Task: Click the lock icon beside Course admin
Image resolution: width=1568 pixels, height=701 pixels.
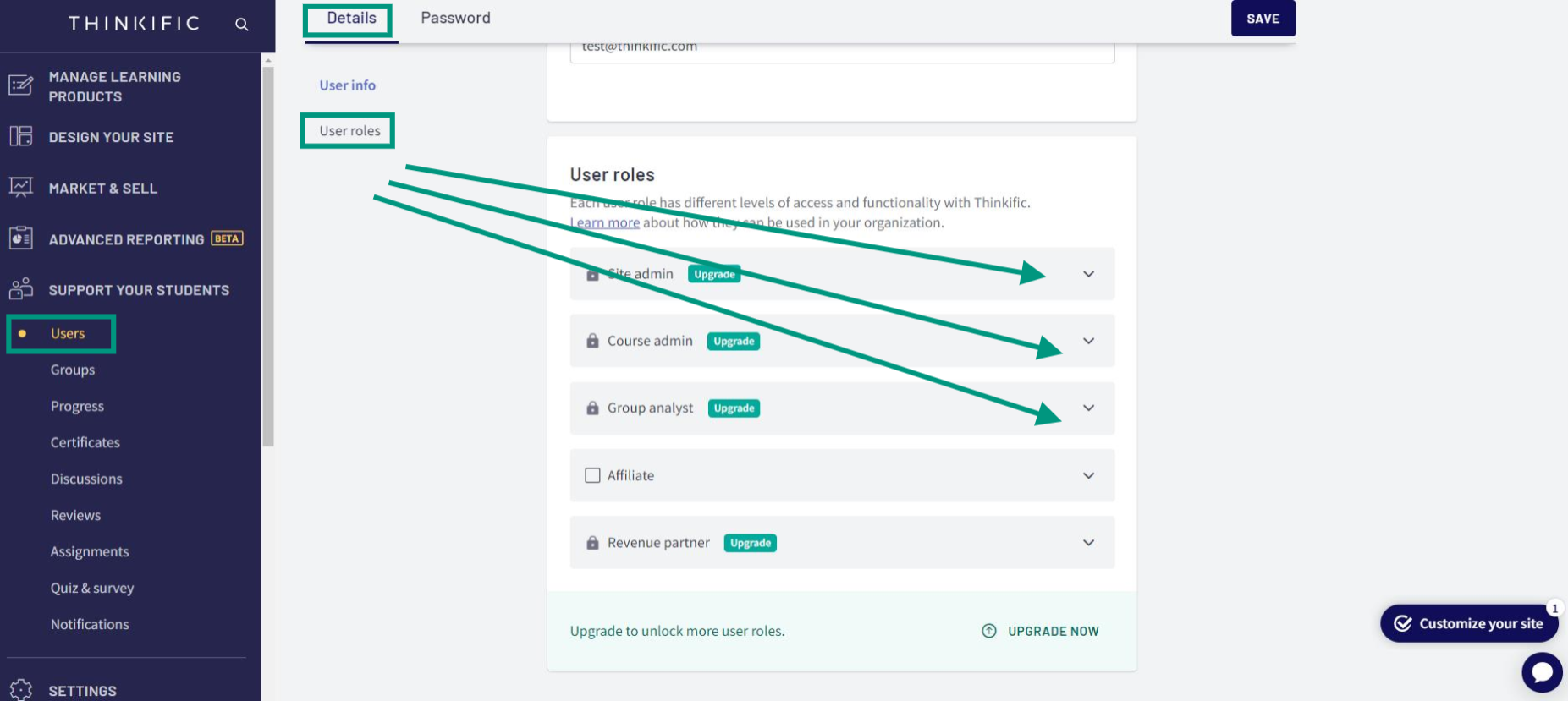Action: coord(592,341)
